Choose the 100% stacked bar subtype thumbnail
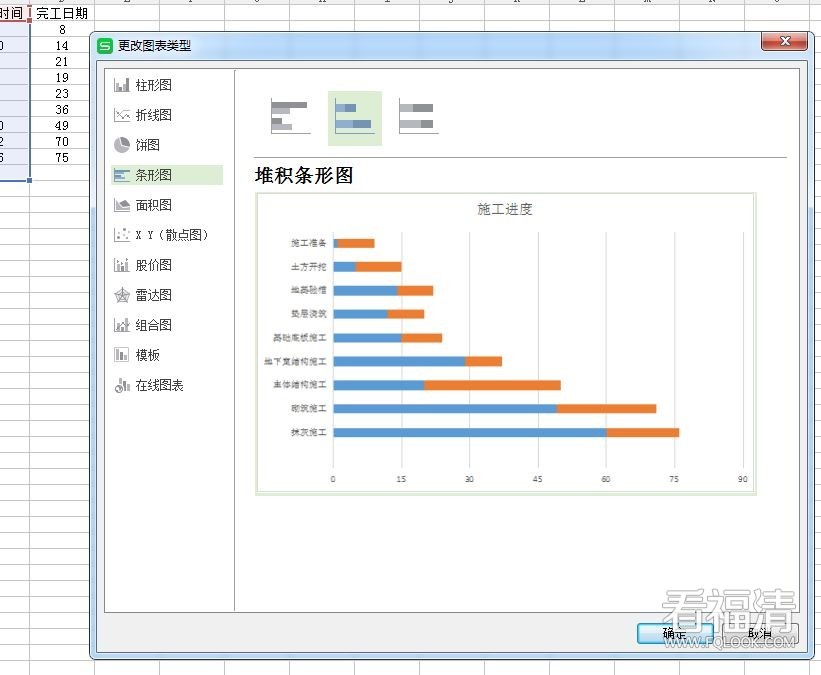The height and width of the screenshot is (675, 821). click(418, 118)
